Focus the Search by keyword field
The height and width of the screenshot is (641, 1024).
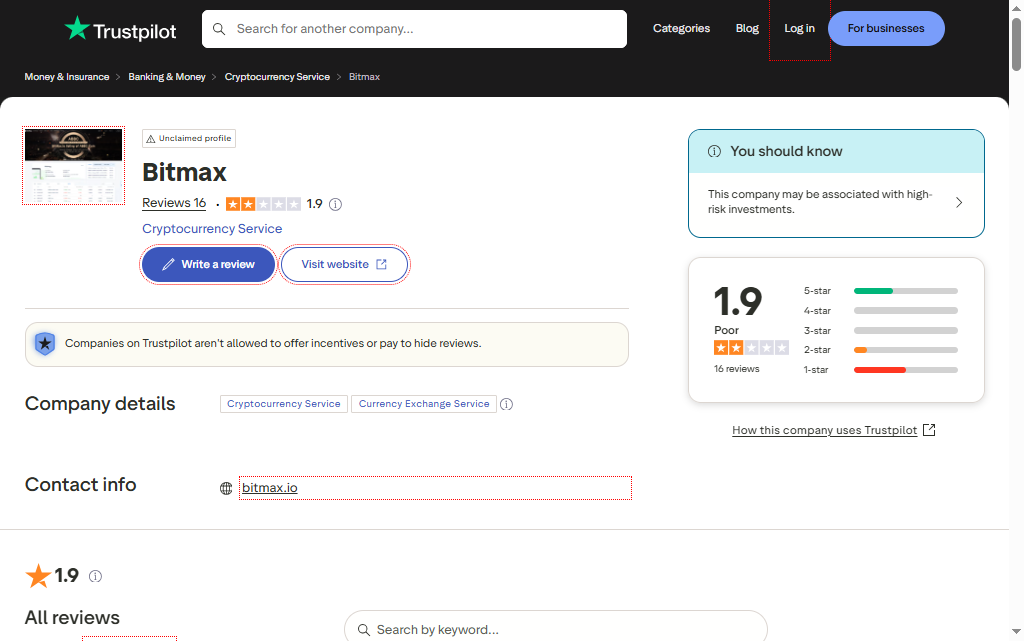tap(556, 629)
